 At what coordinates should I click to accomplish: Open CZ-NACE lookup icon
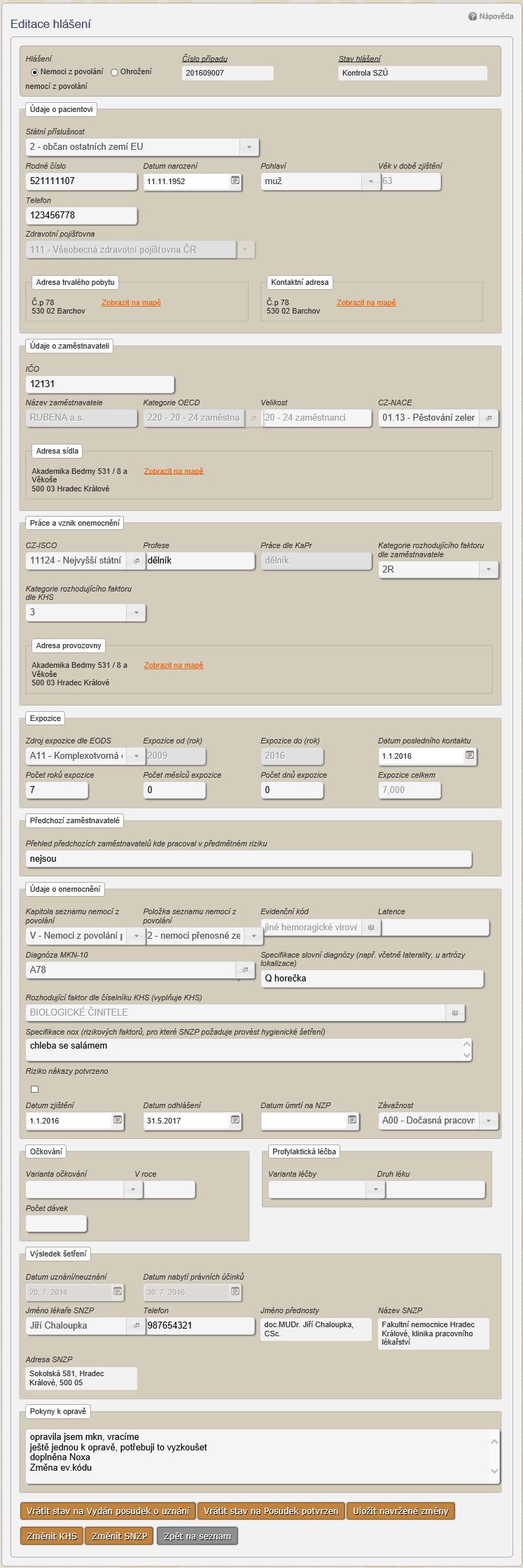click(x=489, y=418)
